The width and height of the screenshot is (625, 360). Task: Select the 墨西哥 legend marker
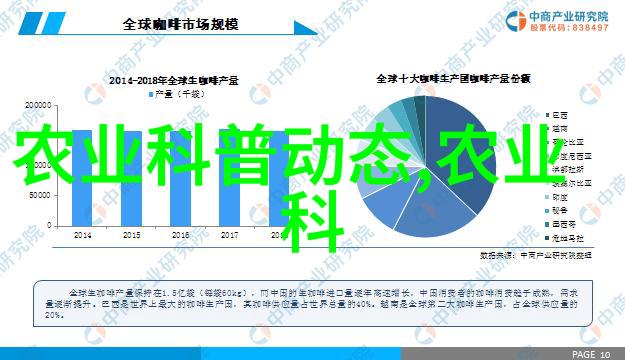click(x=548, y=224)
